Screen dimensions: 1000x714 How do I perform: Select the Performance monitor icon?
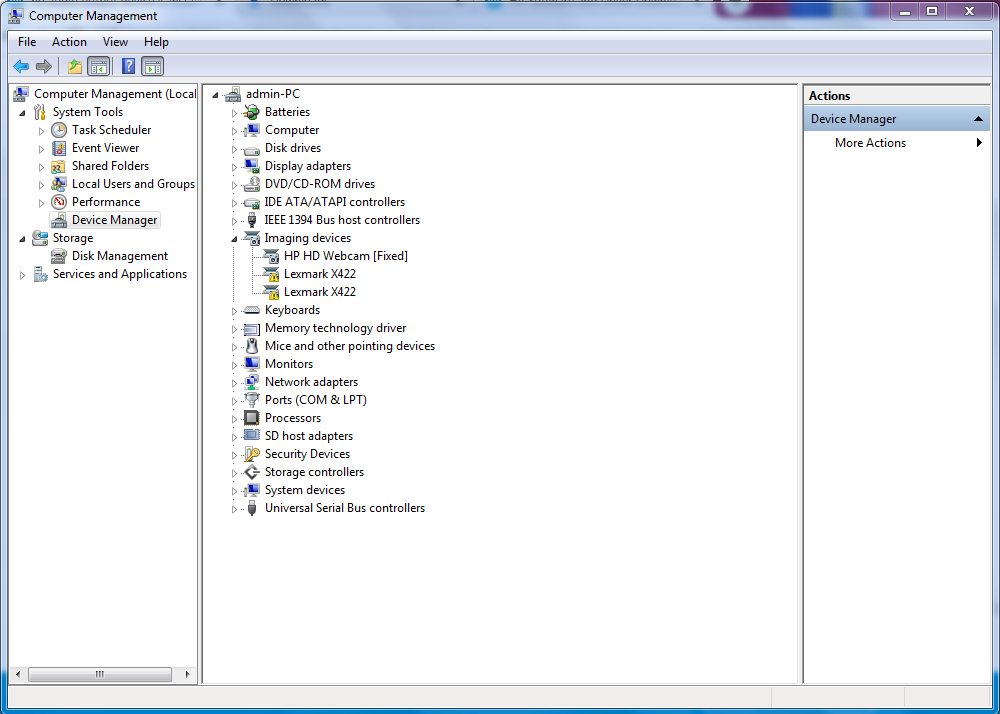click(58, 201)
